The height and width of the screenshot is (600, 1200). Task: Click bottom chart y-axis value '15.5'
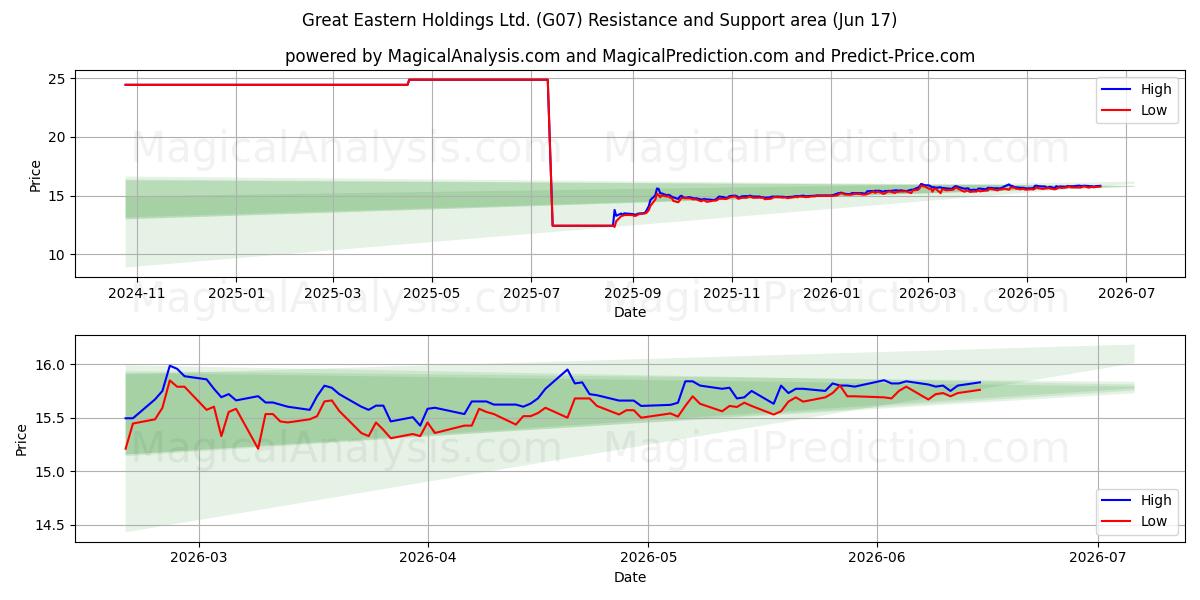coord(51,418)
